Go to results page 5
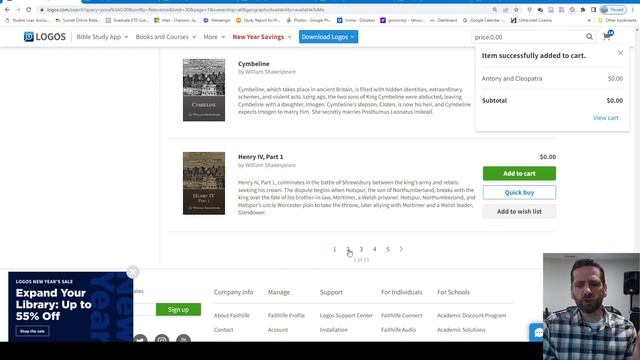Viewport: 640px width, 360px height. click(x=388, y=249)
